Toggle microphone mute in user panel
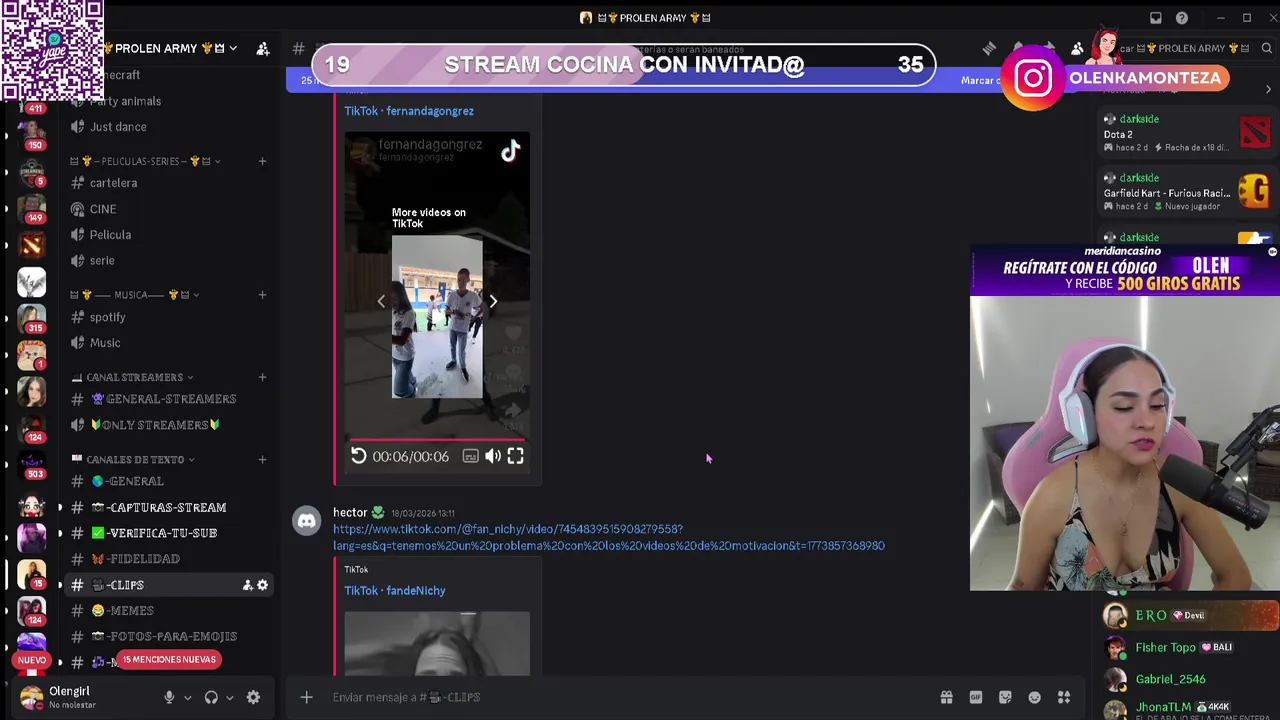1280x720 pixels. coord(169,697)
